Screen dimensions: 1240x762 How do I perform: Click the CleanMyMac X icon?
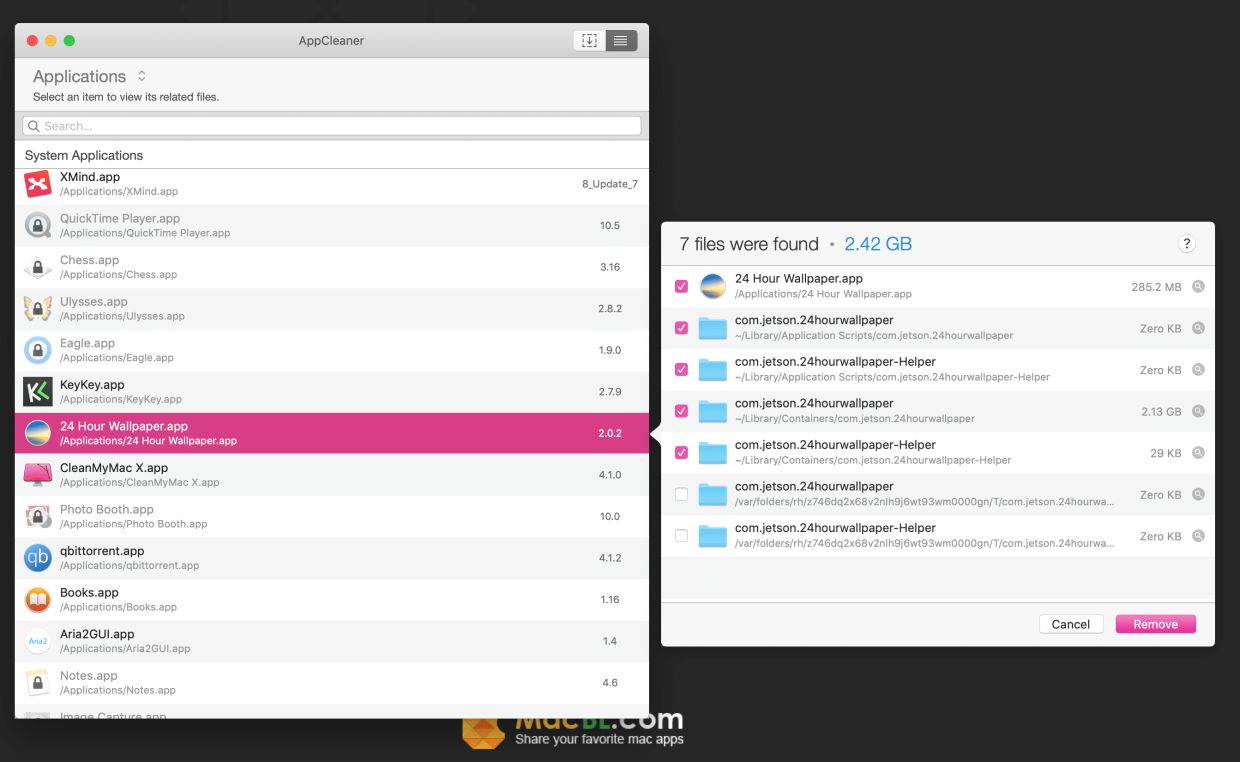point(38,475)
